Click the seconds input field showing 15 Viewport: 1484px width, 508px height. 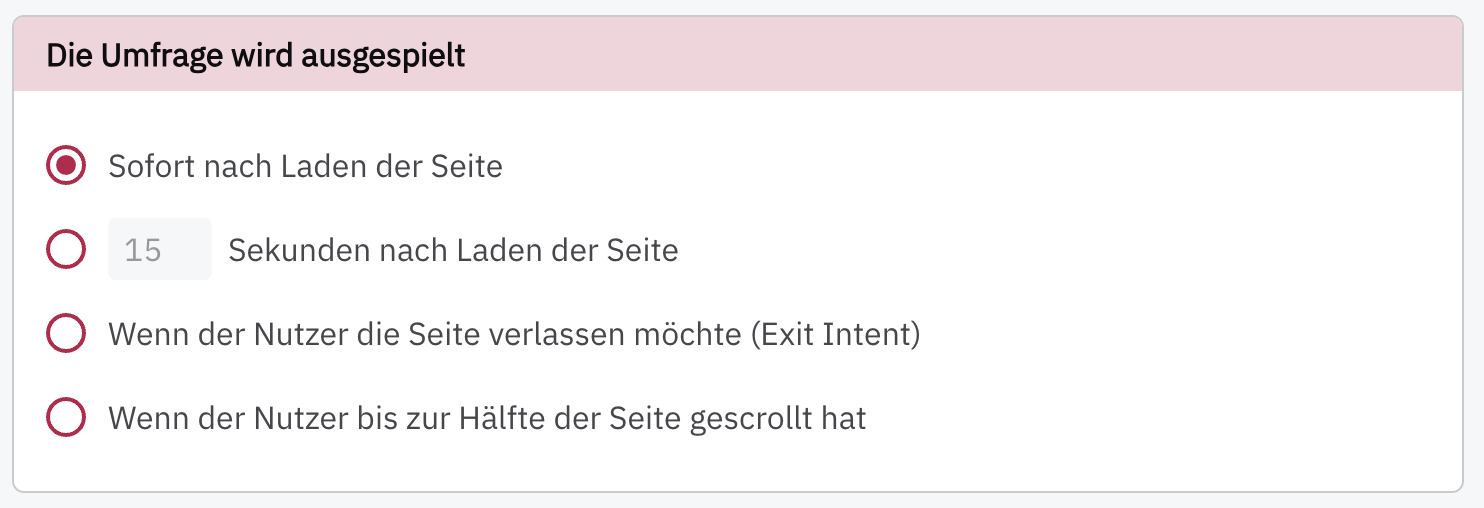click(x=160, y=250)
